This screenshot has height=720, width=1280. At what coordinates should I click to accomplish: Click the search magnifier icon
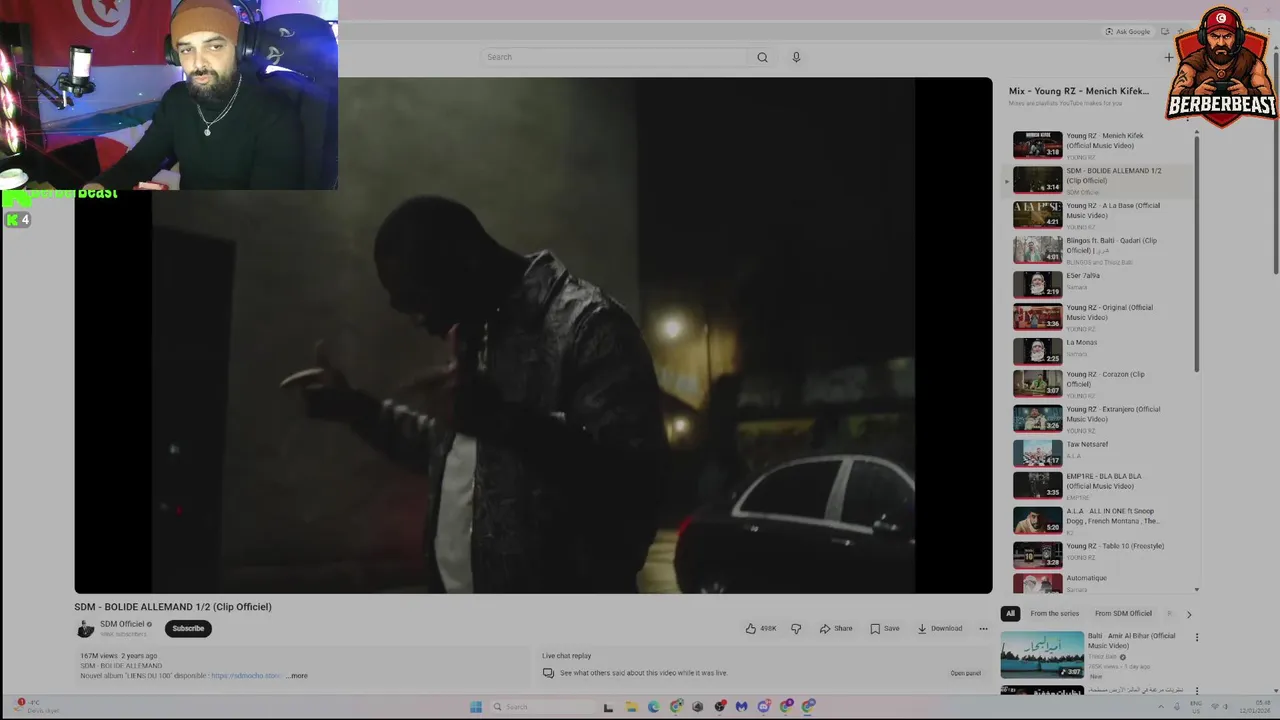point(762,57)
